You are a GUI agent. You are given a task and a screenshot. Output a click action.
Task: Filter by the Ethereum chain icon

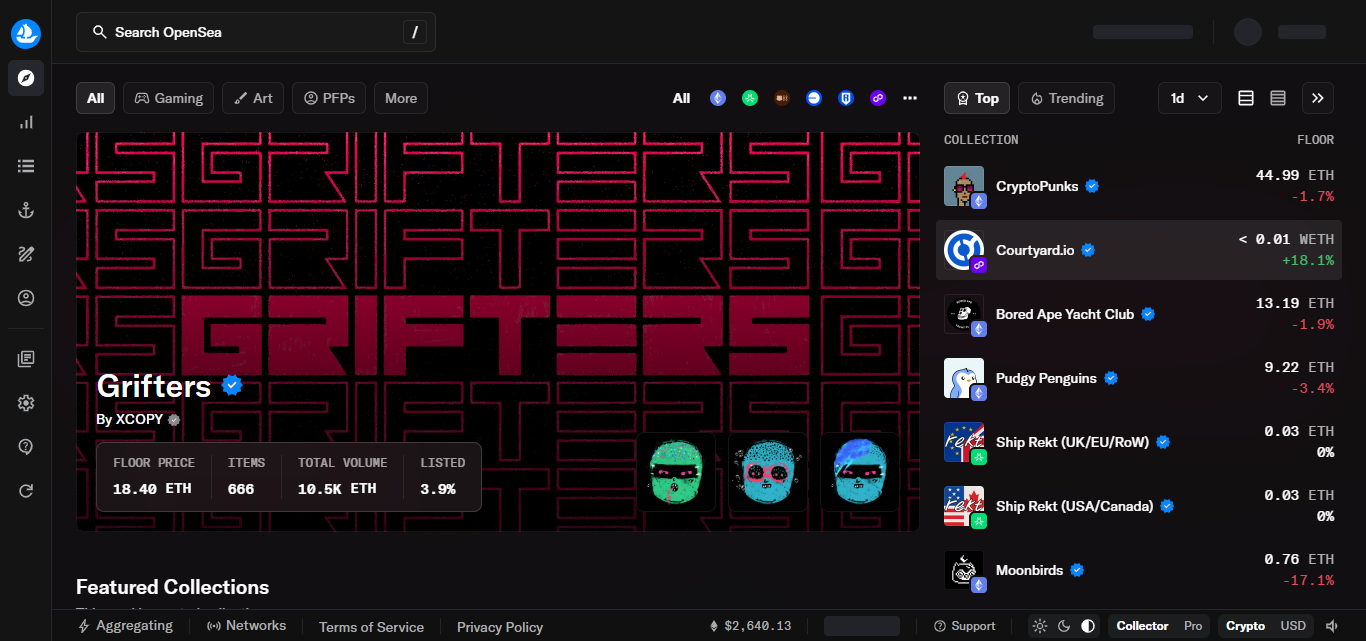tap(718, 98)
